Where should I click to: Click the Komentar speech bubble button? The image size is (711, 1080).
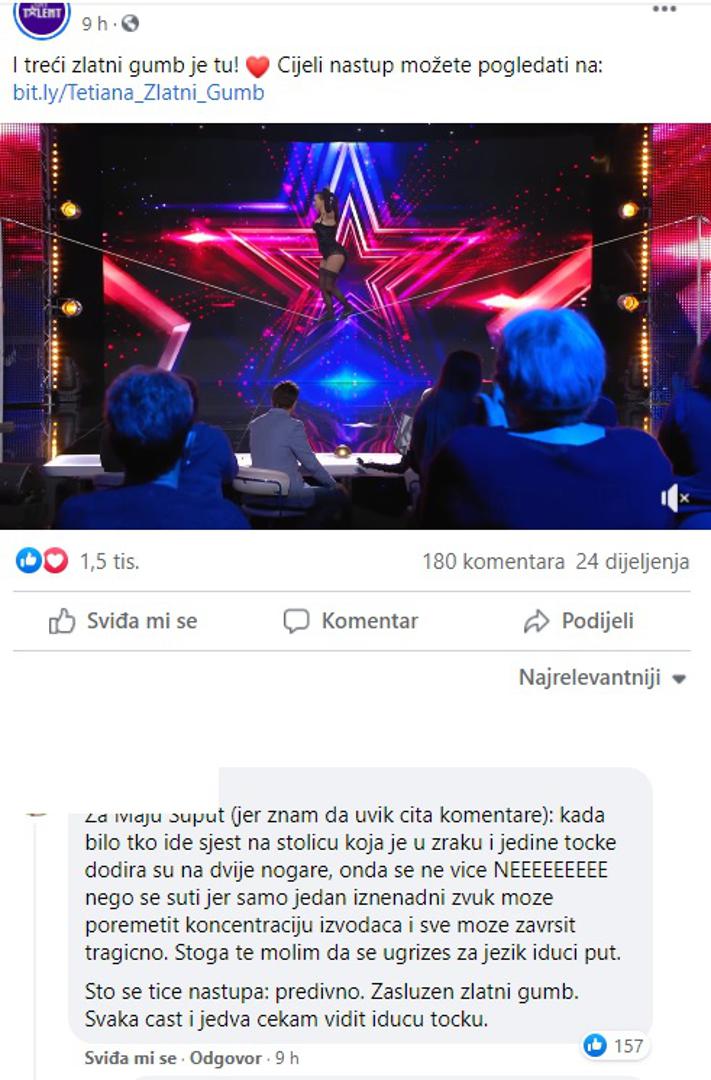[351, 621]
